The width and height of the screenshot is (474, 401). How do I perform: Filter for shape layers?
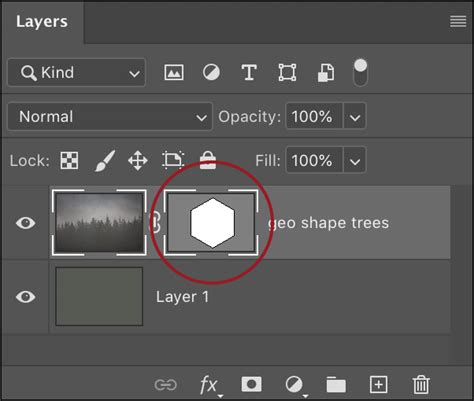(287, 72)
